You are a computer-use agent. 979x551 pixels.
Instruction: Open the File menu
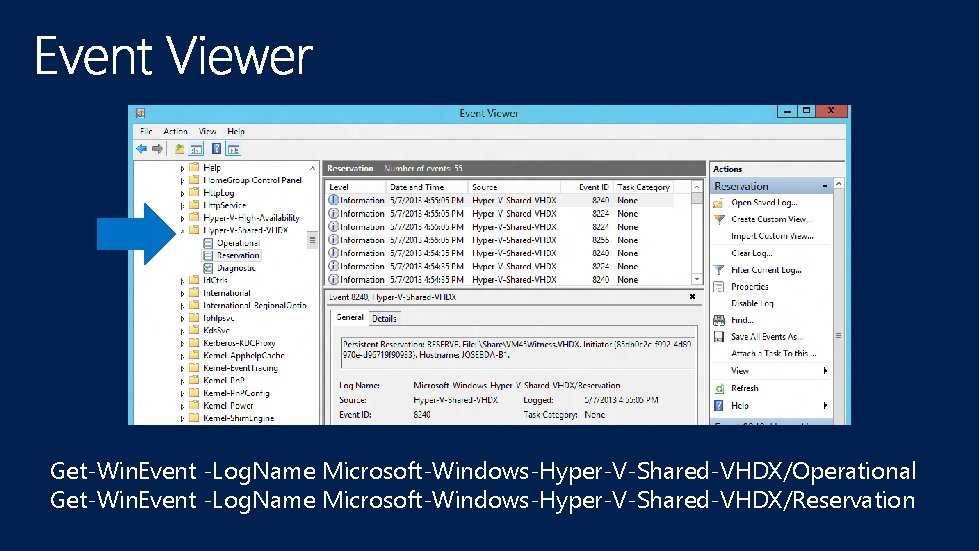pos(146,131)
